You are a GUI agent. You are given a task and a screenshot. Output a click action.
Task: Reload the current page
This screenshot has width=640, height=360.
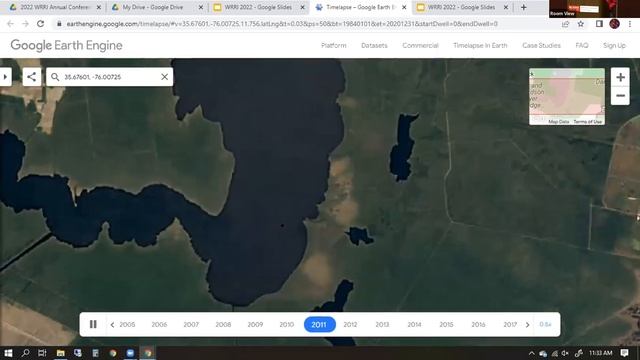click(40, 24)
